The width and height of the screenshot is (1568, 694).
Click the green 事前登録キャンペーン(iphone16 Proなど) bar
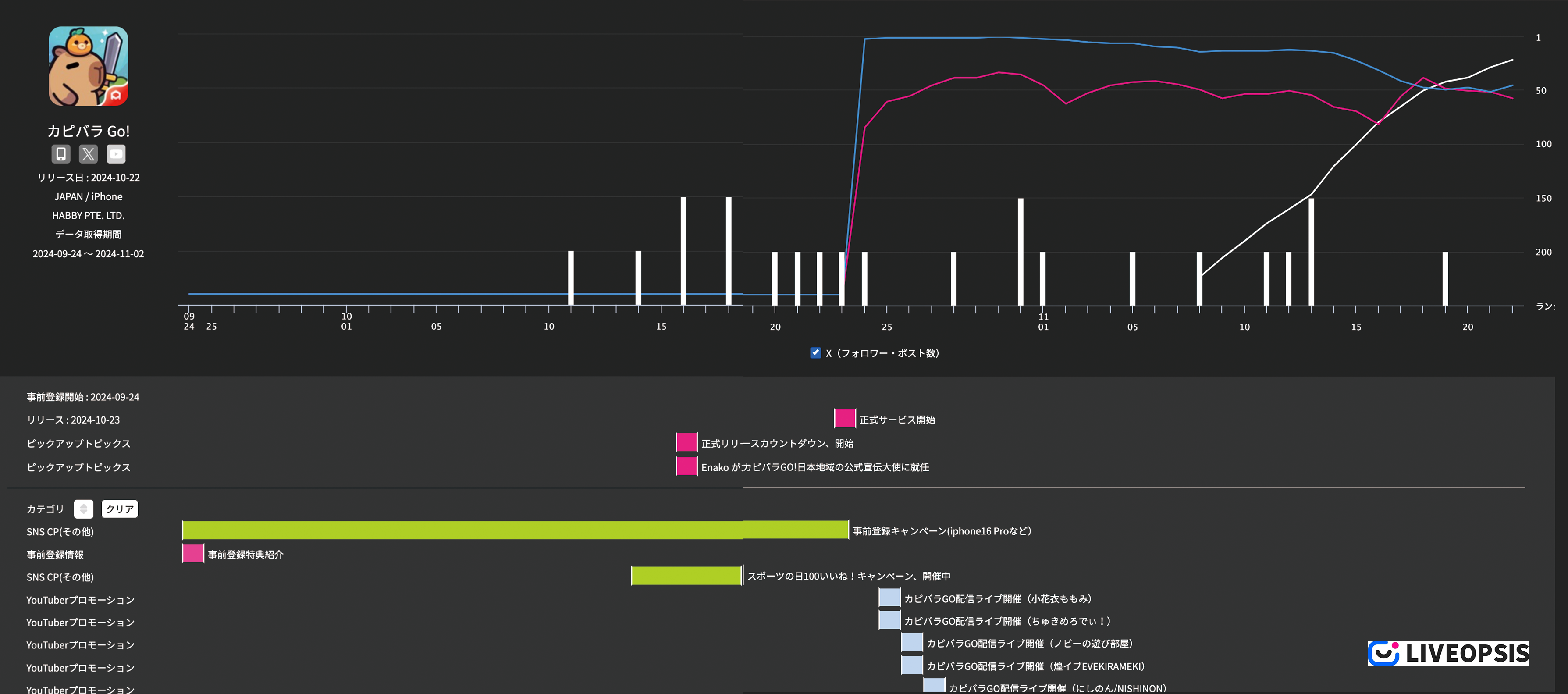click(515, 530)
